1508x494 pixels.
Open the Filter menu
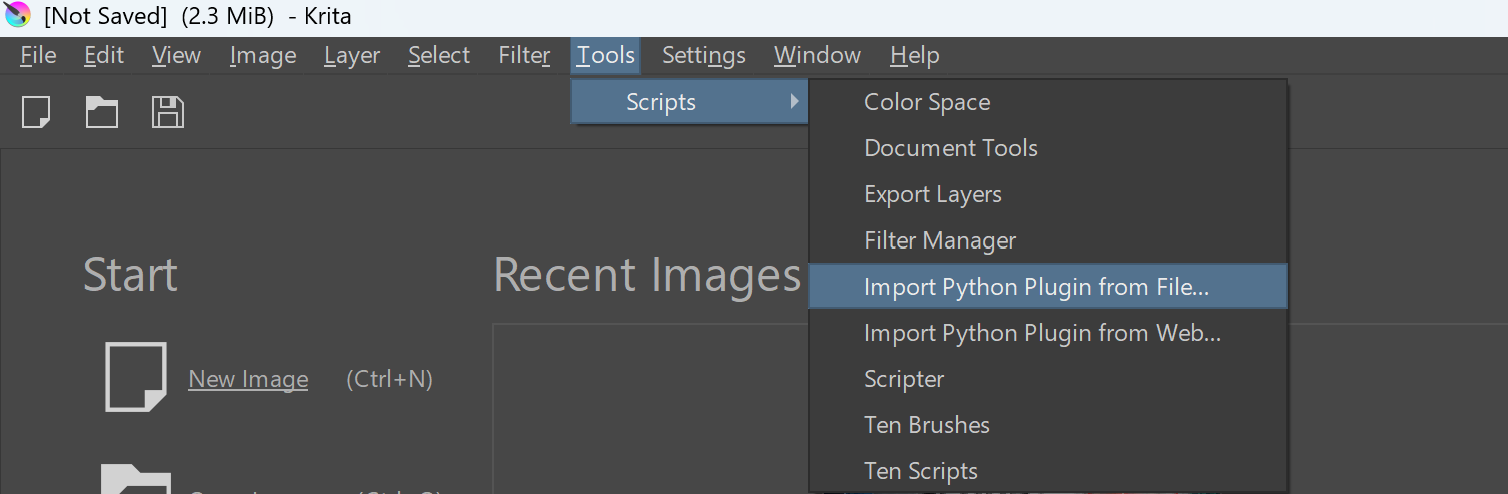point(524,55)
